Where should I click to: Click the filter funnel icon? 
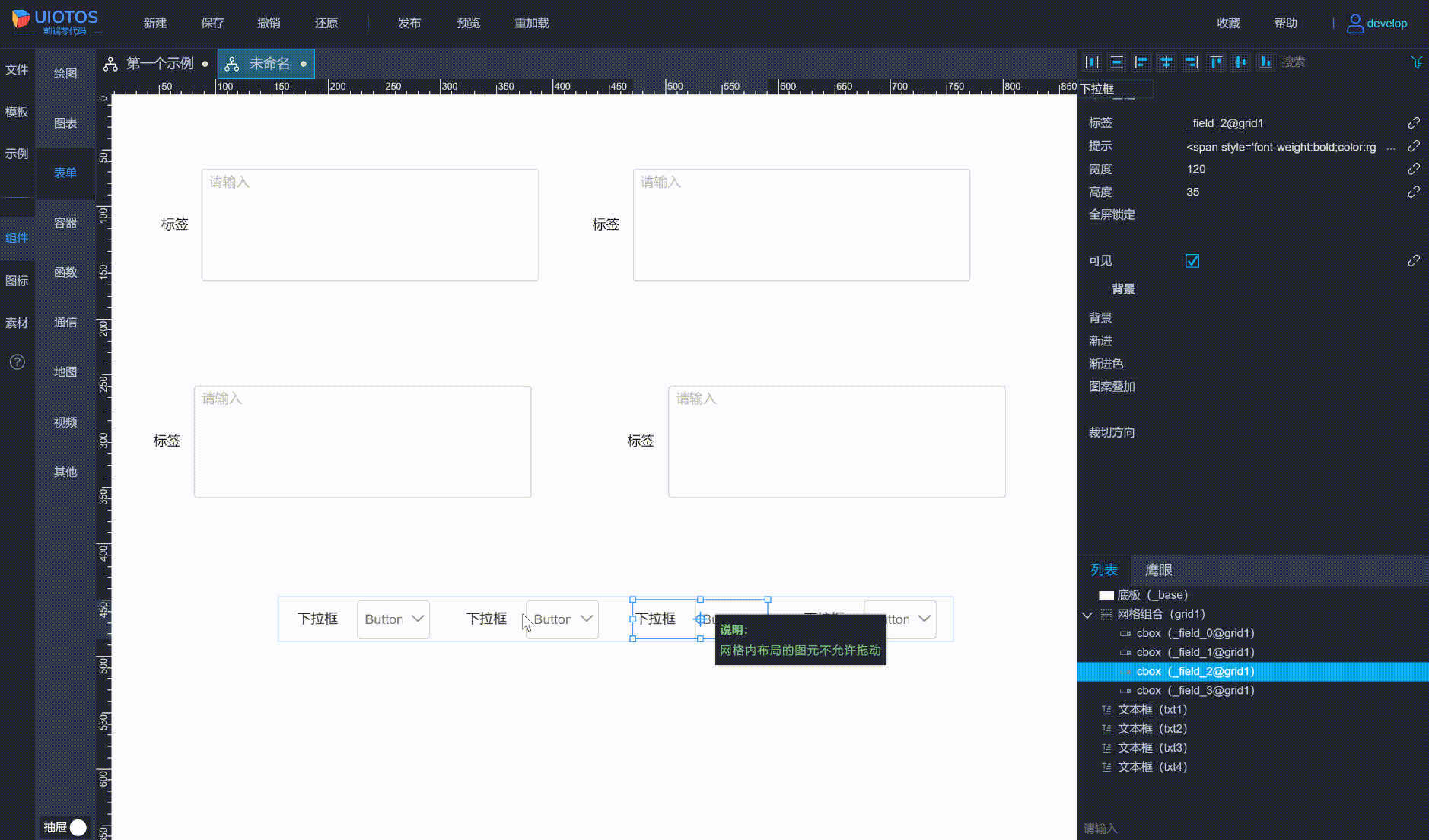click(x=1416, y=62)
